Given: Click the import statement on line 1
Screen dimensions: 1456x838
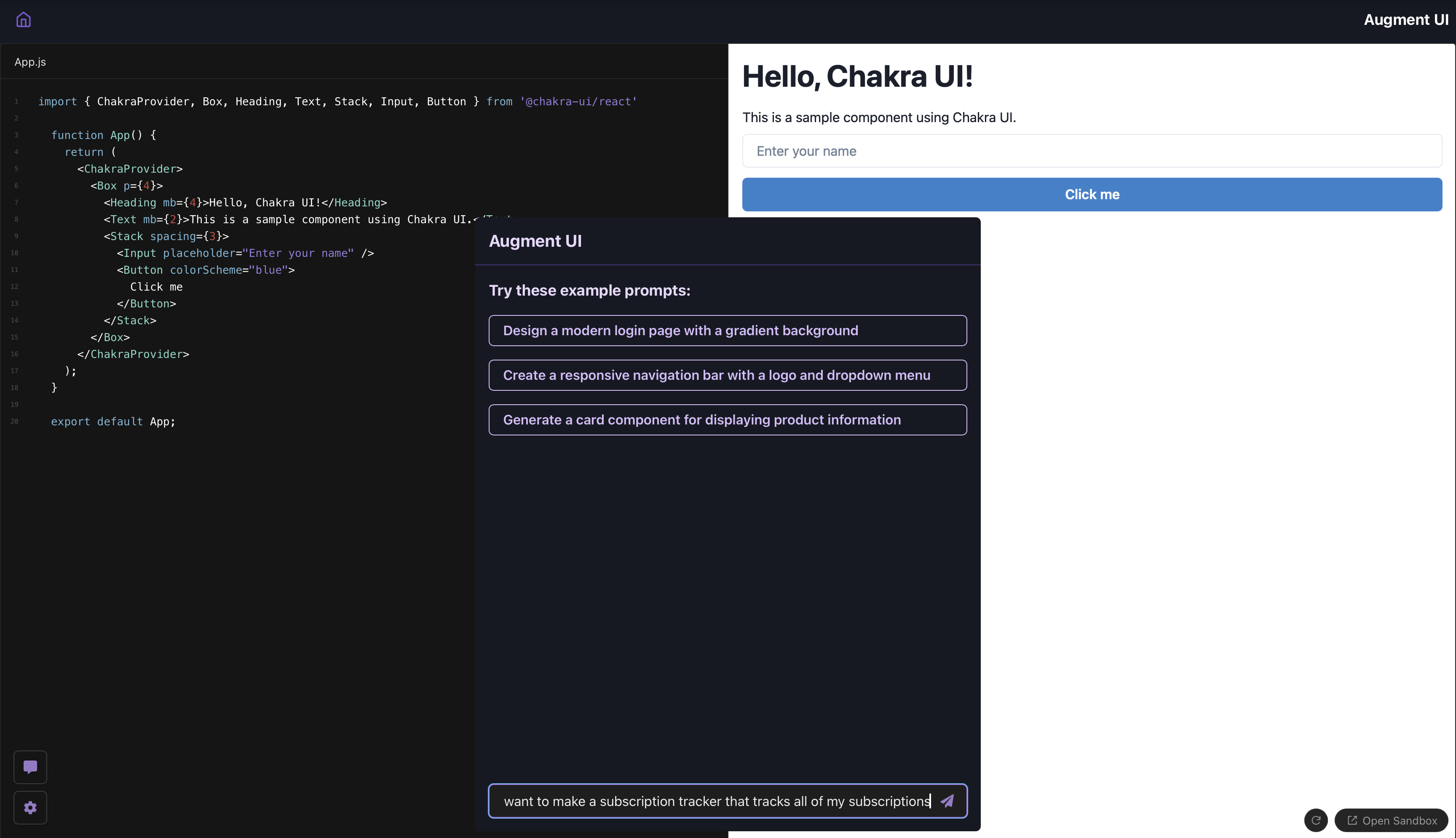Looking at the screenshot, I should 337,102.
